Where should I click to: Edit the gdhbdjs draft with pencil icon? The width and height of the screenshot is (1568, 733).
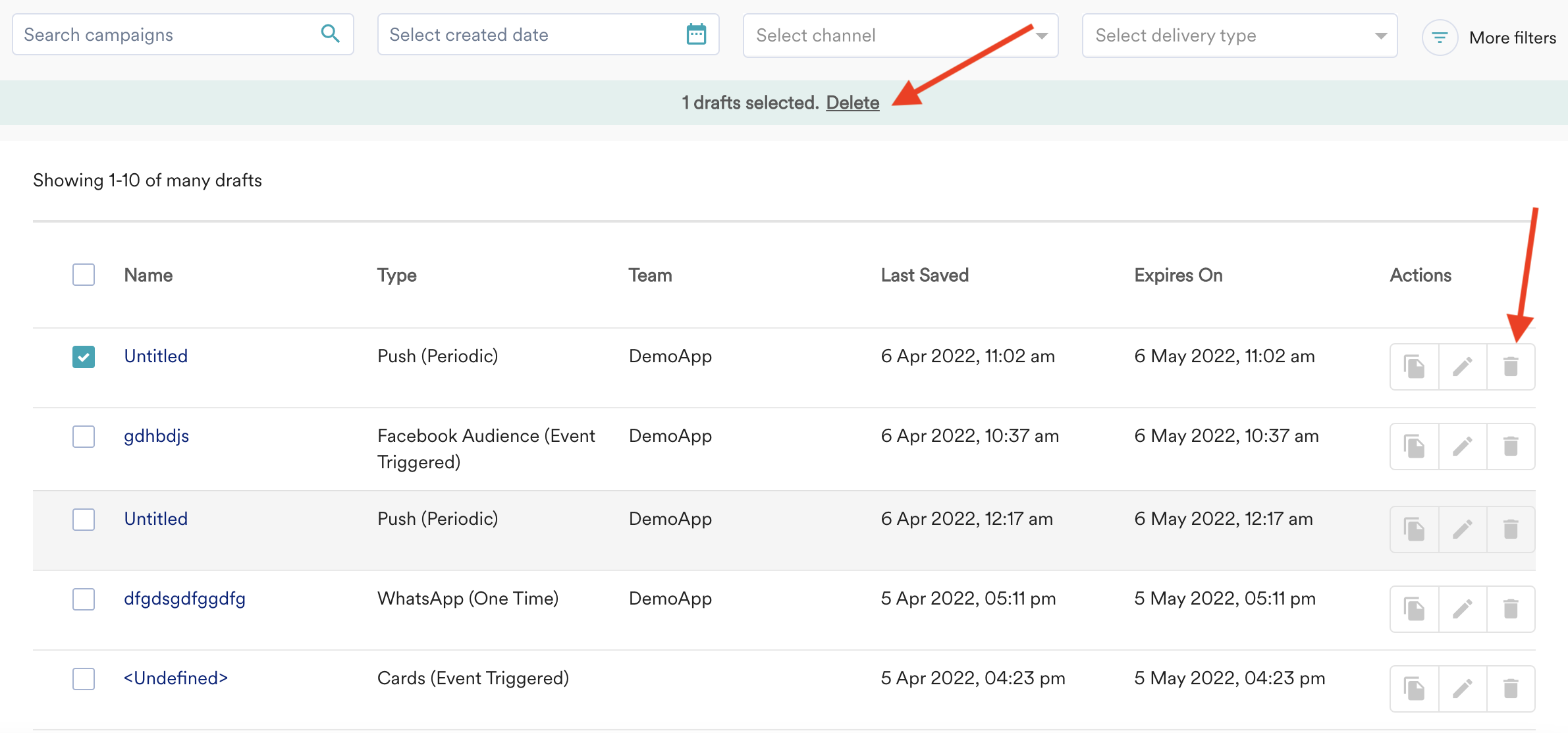[1463, 447]
